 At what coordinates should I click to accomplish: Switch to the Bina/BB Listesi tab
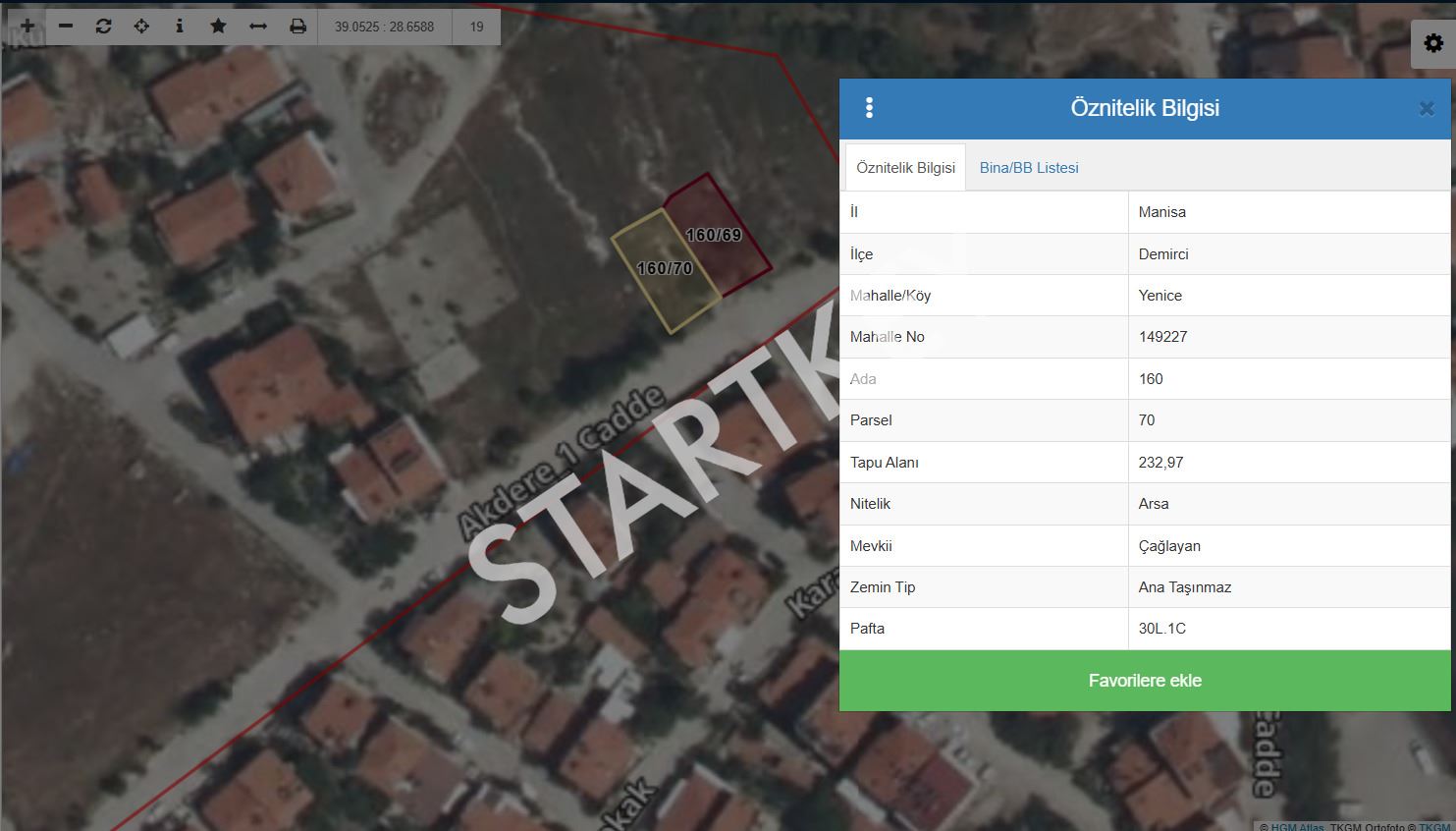pyautogui.click(x=1029, y=168)
